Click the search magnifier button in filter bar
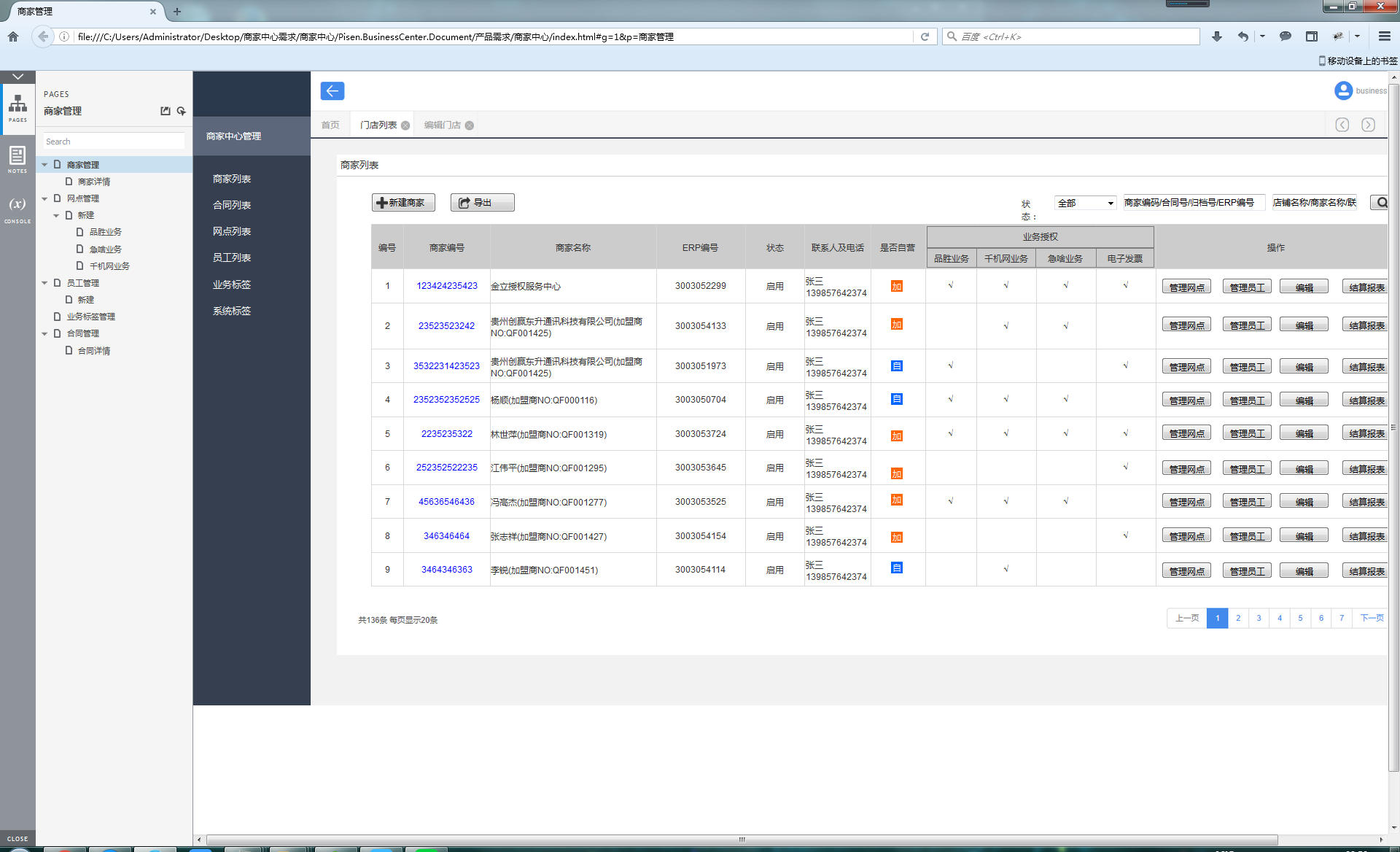This screenshot has width=1400, height=852. point(1380,203)
